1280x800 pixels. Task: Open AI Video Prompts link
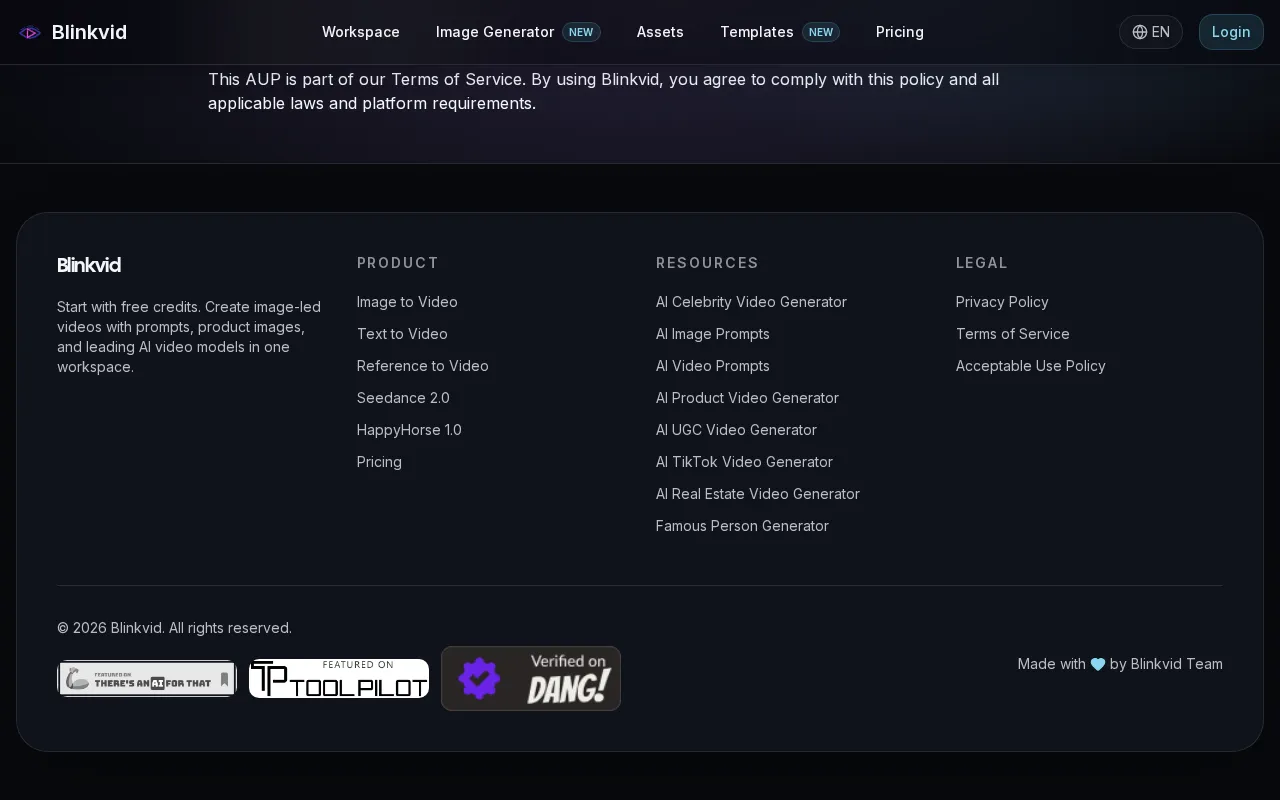pos(713,366)
